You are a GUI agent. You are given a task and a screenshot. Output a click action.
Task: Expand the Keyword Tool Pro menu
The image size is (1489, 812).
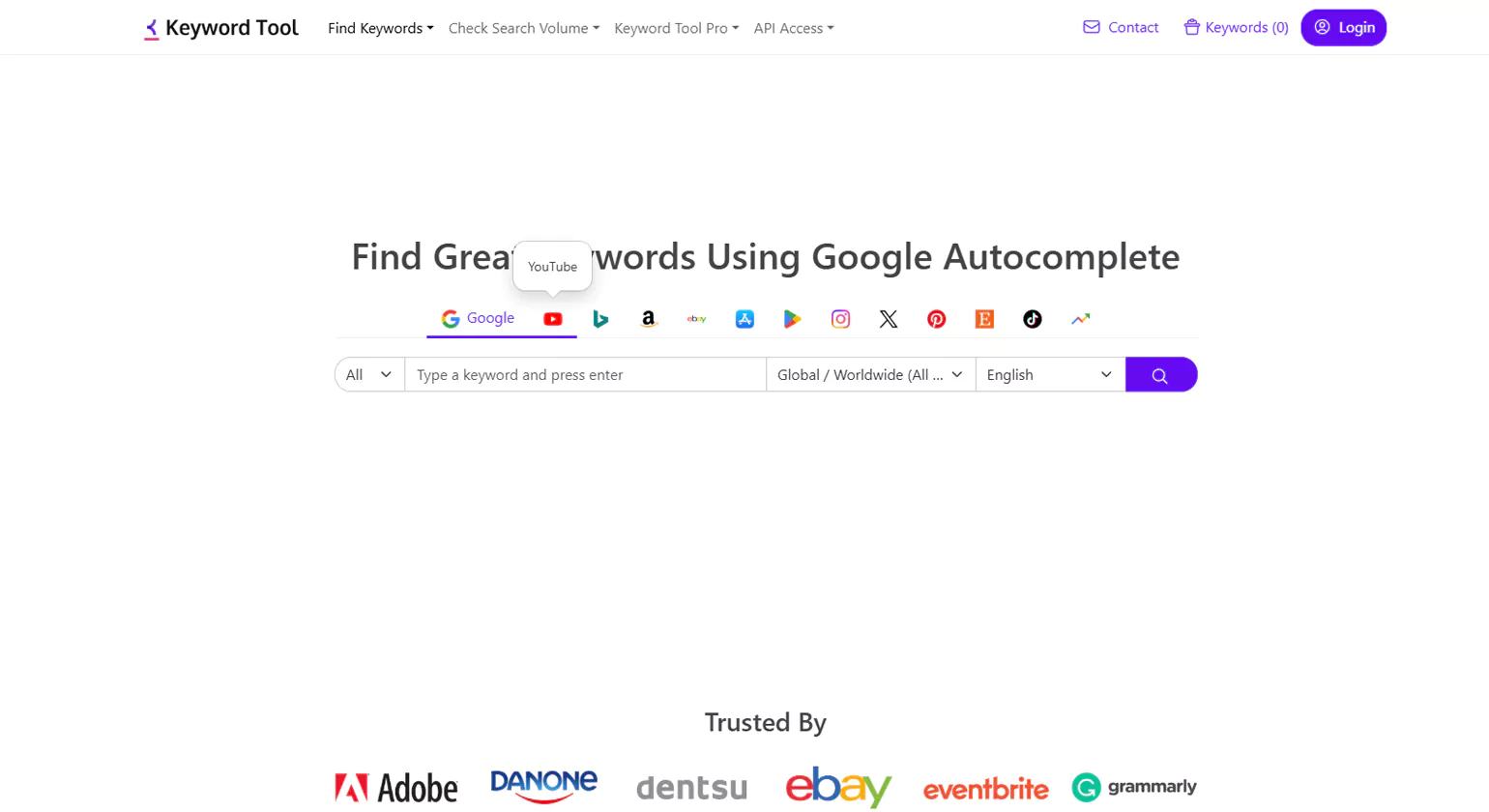pyautogui.click(x=675, y=28)
